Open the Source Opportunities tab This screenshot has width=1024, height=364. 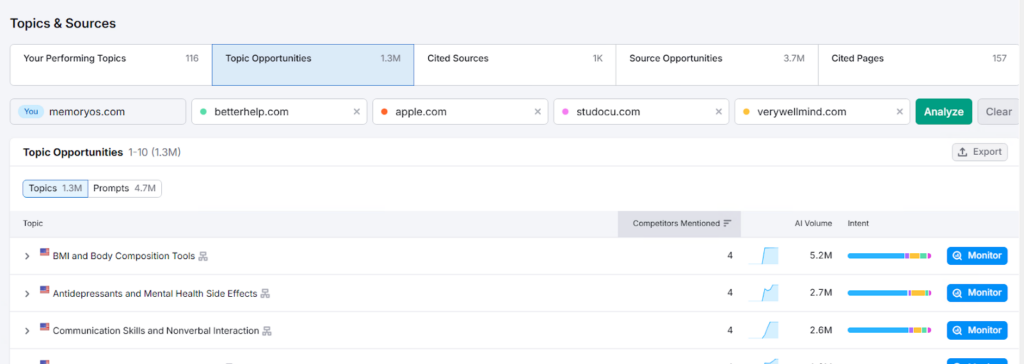tap(716, 65)
